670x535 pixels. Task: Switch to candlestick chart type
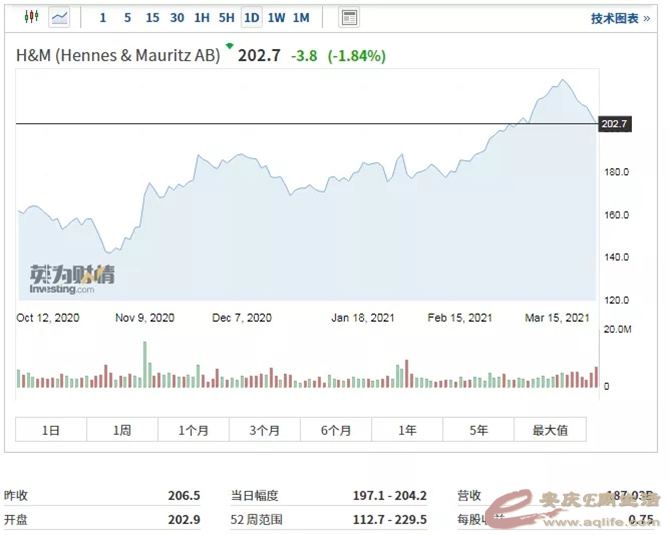(x=30, y=17)
